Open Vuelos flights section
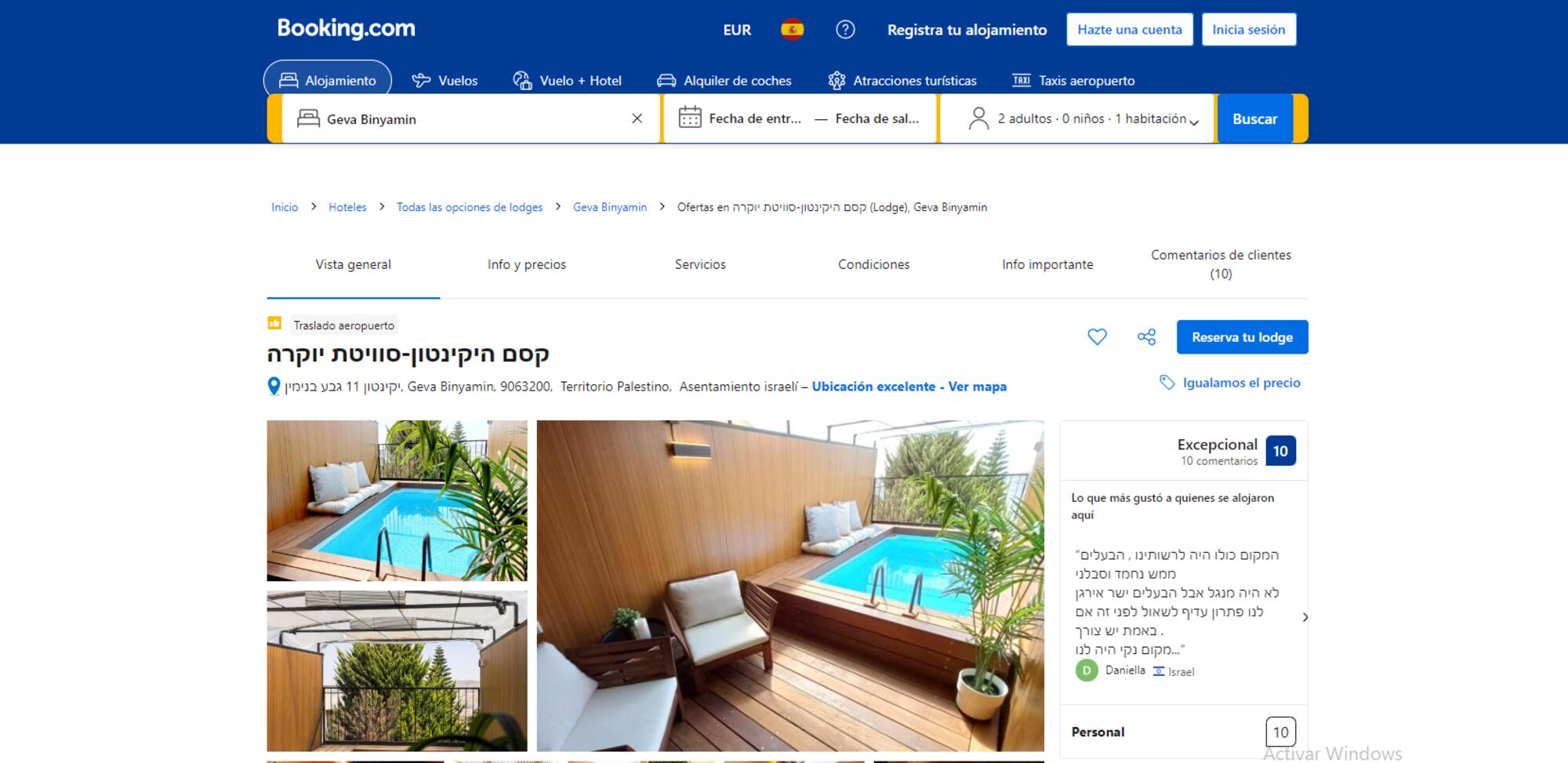This screenshot has width=1568, height=763. [445, 80]
